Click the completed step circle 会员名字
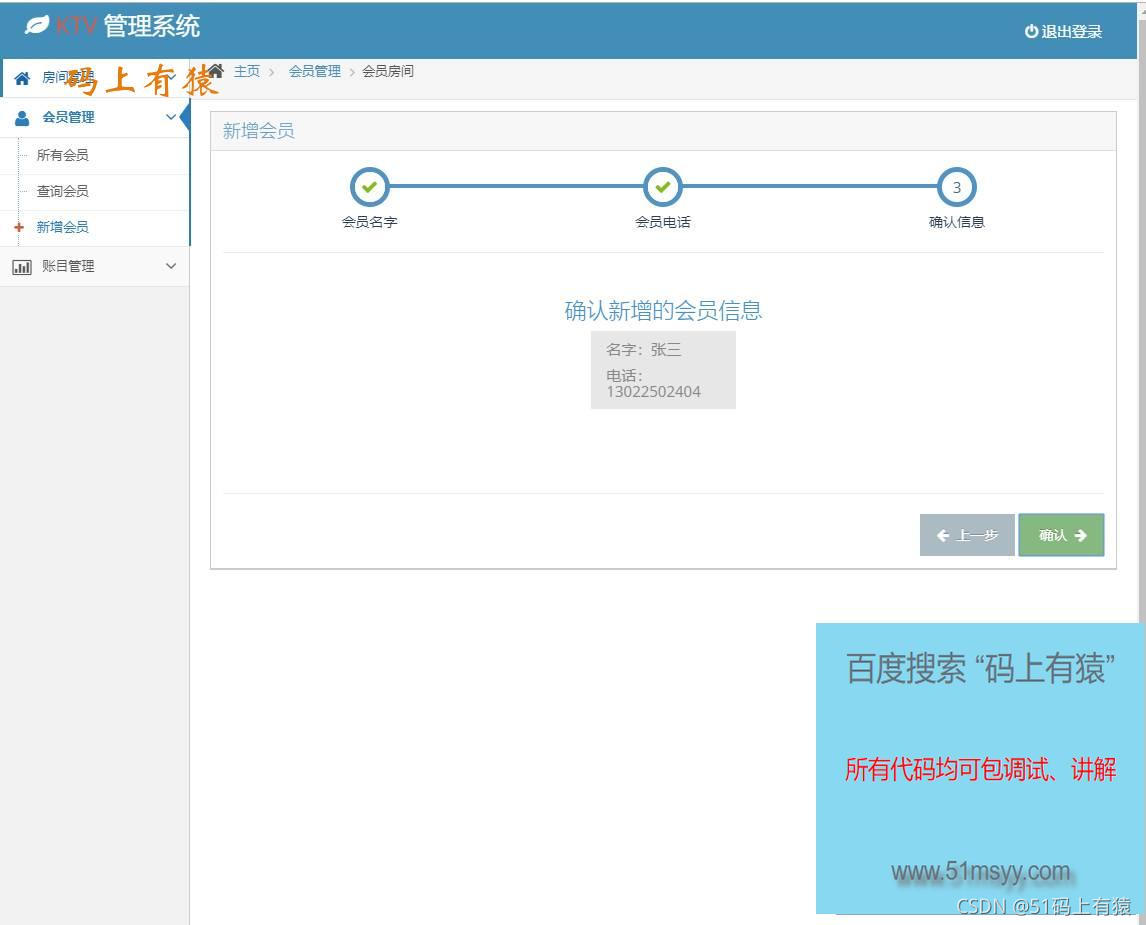Screen dimensions: 1146x925 [x=369, y=187]
